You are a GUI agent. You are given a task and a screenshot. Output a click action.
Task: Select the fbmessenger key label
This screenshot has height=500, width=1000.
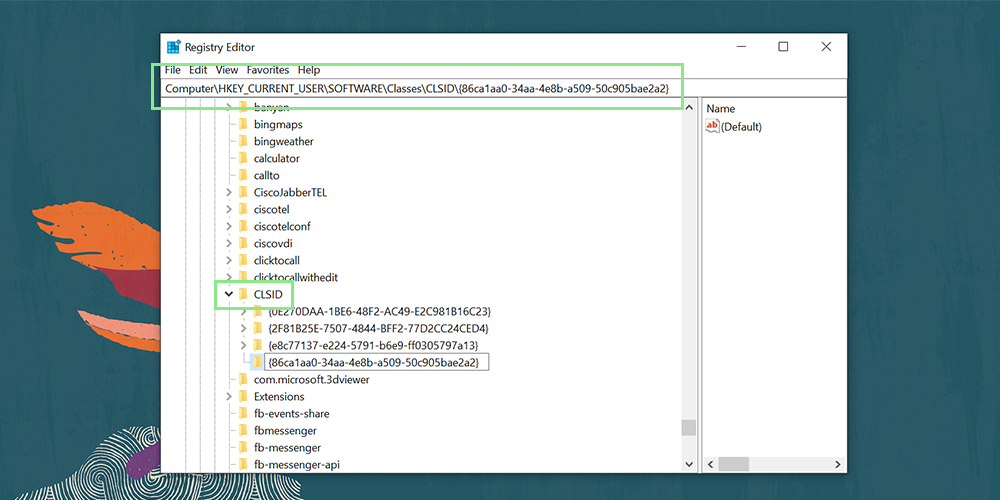click(285, 430)
